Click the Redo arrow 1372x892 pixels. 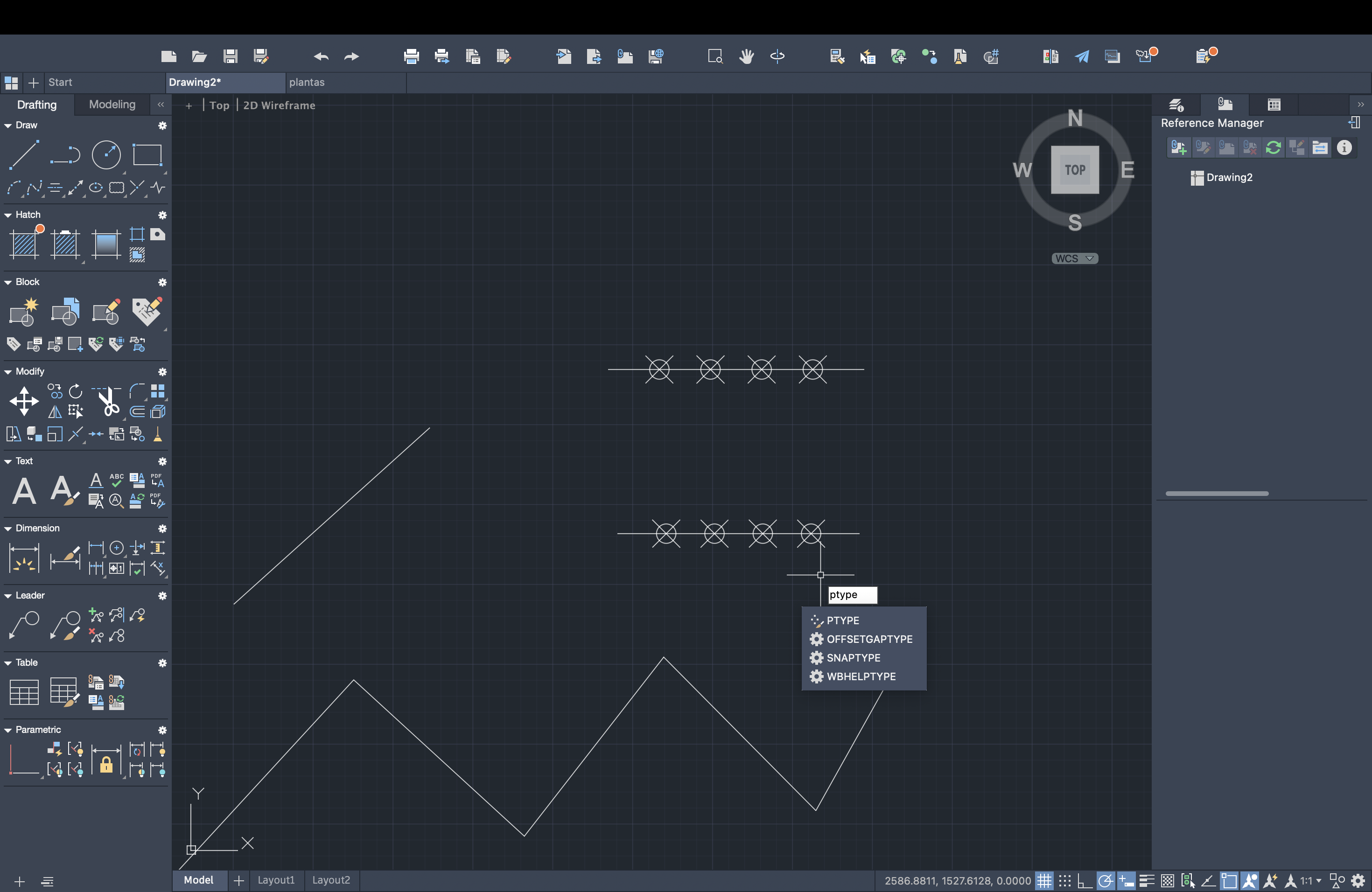[x=352, y=56]
